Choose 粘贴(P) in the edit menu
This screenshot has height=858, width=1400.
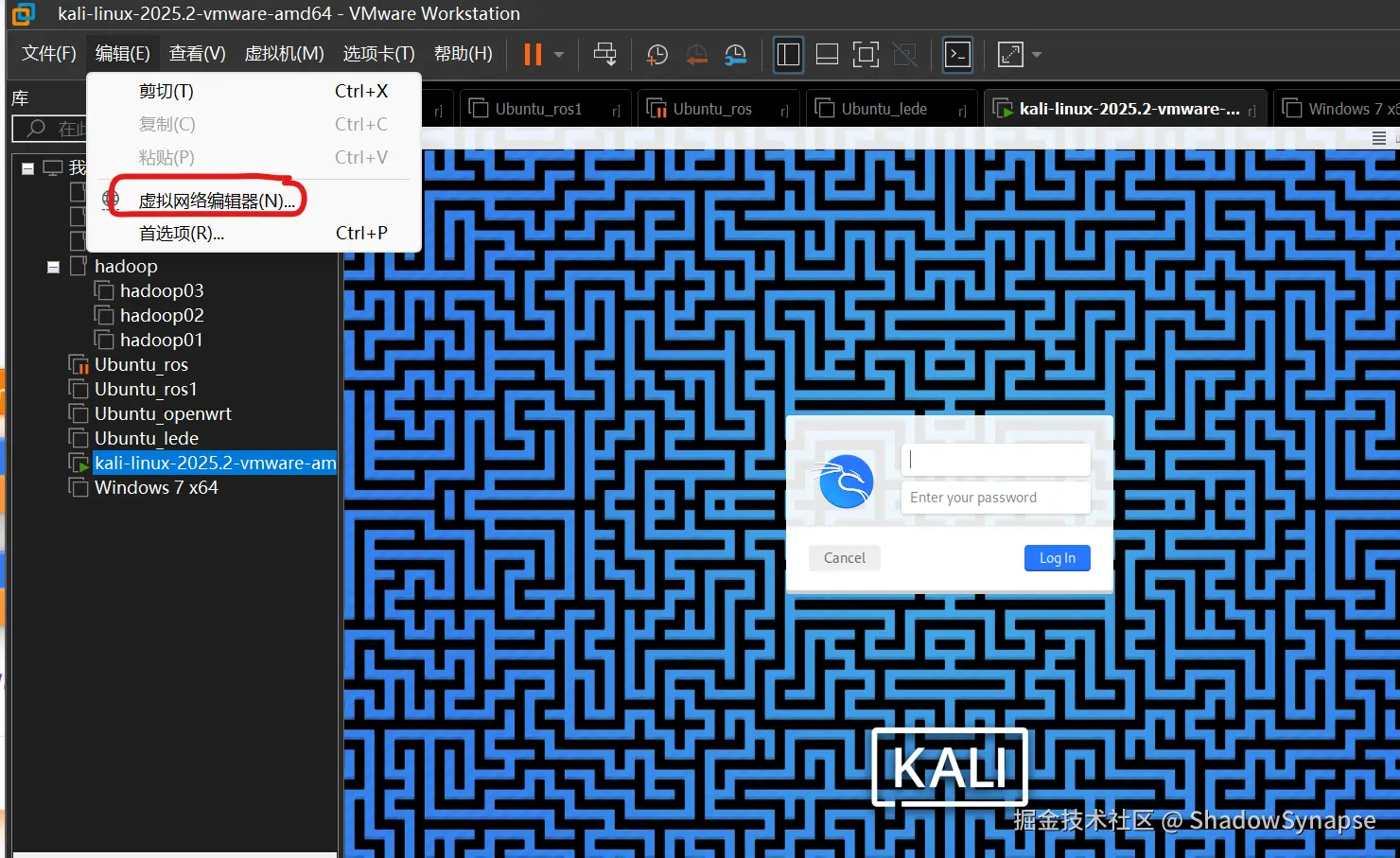[254, 157]
